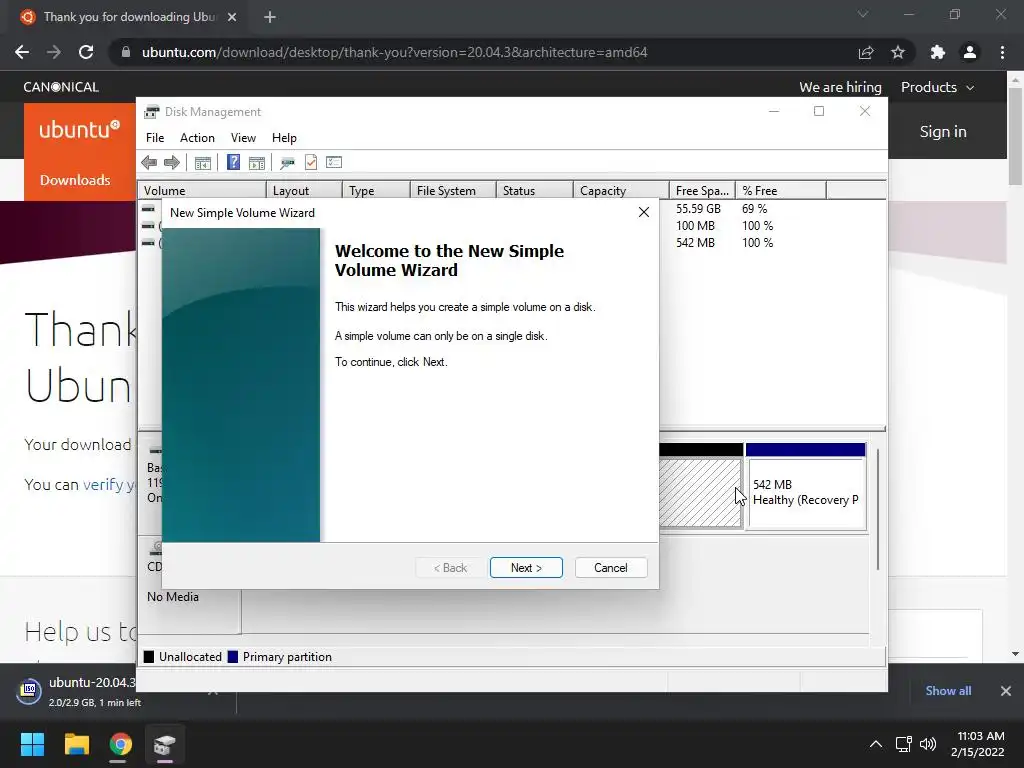The width and height of the screenshot is (1024, 768).
Task: Sort by Layout column header
Action: [x=304, y=191]
